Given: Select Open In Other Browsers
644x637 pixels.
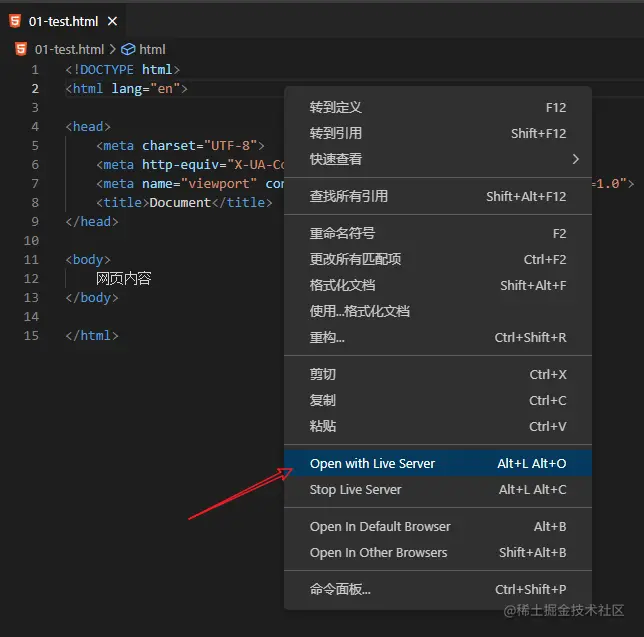Looking at the screenshot, I should (438, 552).
